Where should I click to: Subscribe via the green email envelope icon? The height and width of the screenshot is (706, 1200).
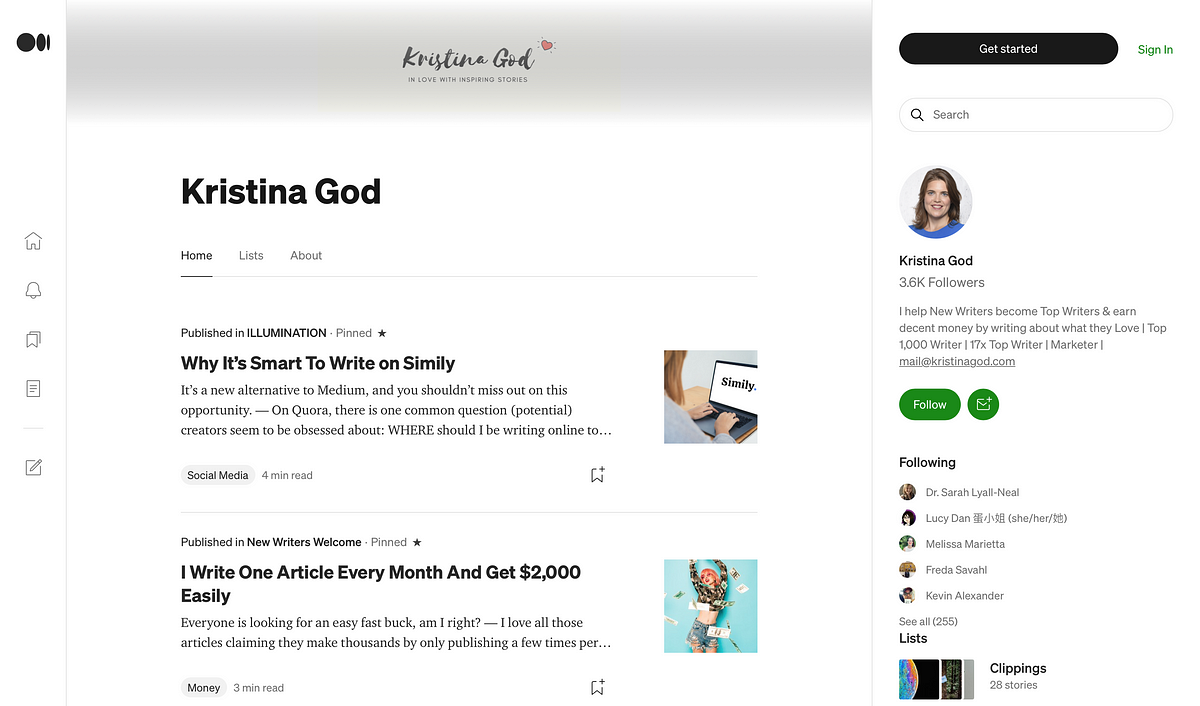[x=983, y=404]
